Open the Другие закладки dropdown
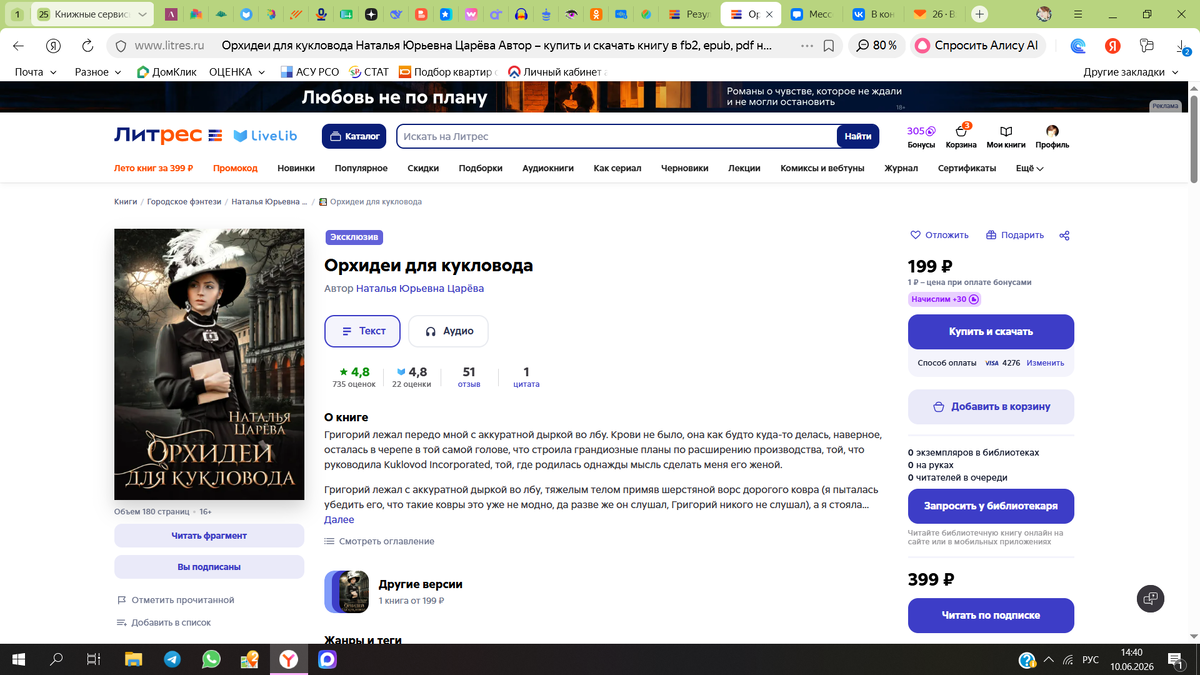The width and height of the screenshot is (1200, 675). pos(1131,72)
